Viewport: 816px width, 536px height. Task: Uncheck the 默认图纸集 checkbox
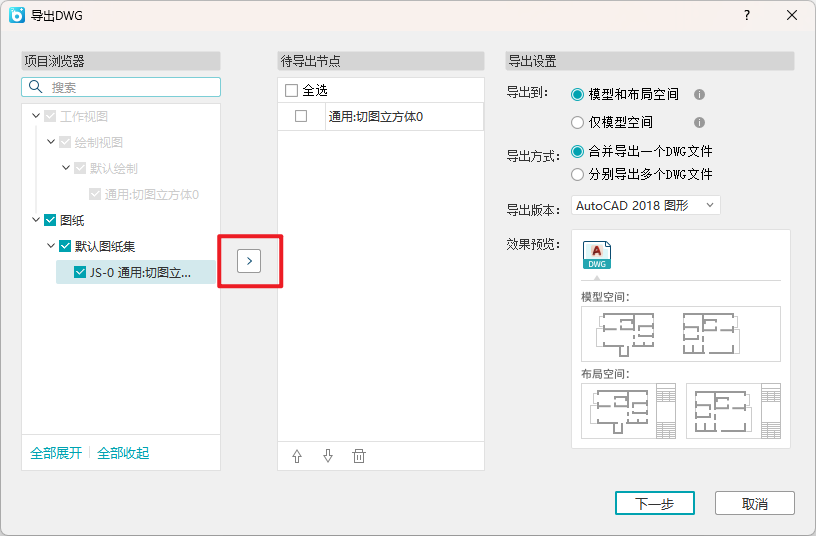click(65, 246)
